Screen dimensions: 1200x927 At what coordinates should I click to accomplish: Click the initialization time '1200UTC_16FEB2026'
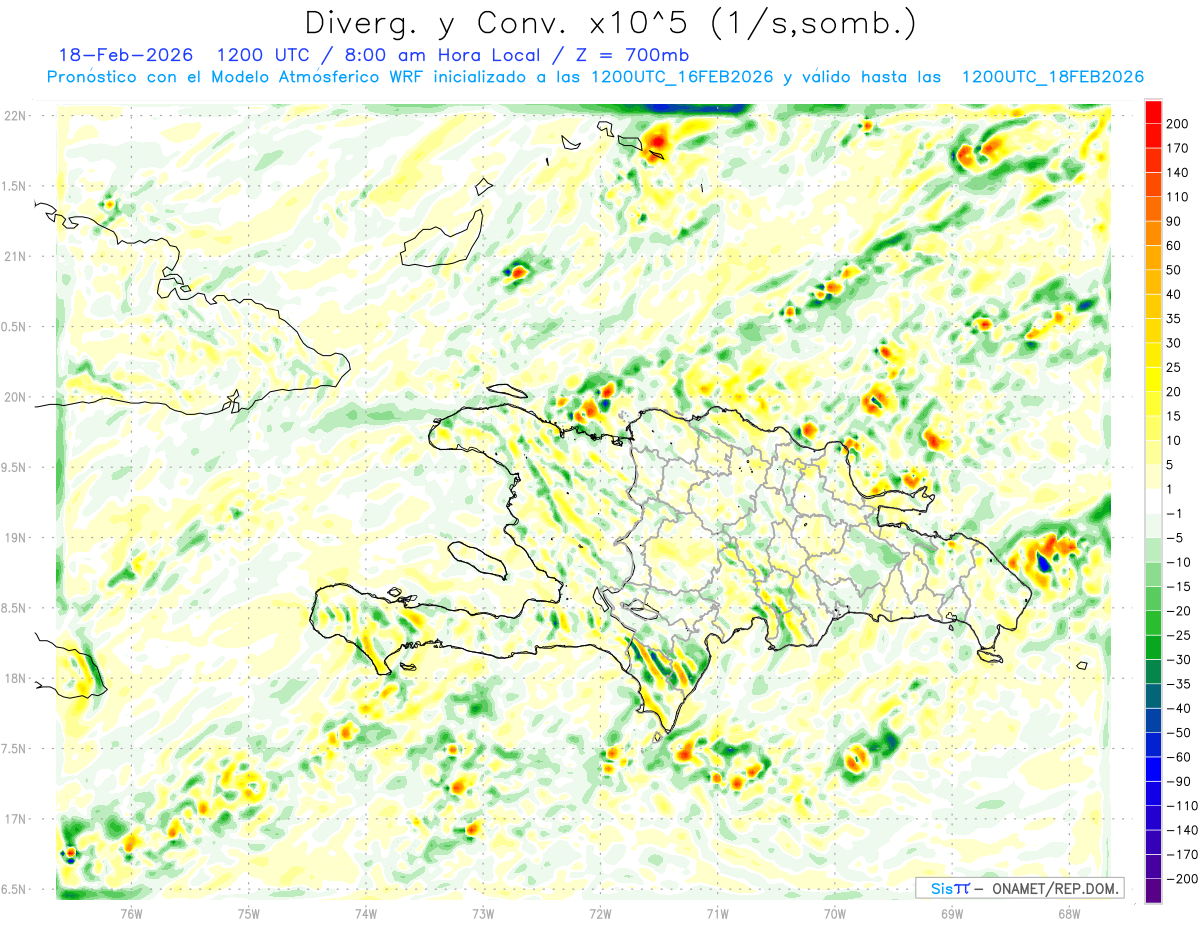point(681,77)
